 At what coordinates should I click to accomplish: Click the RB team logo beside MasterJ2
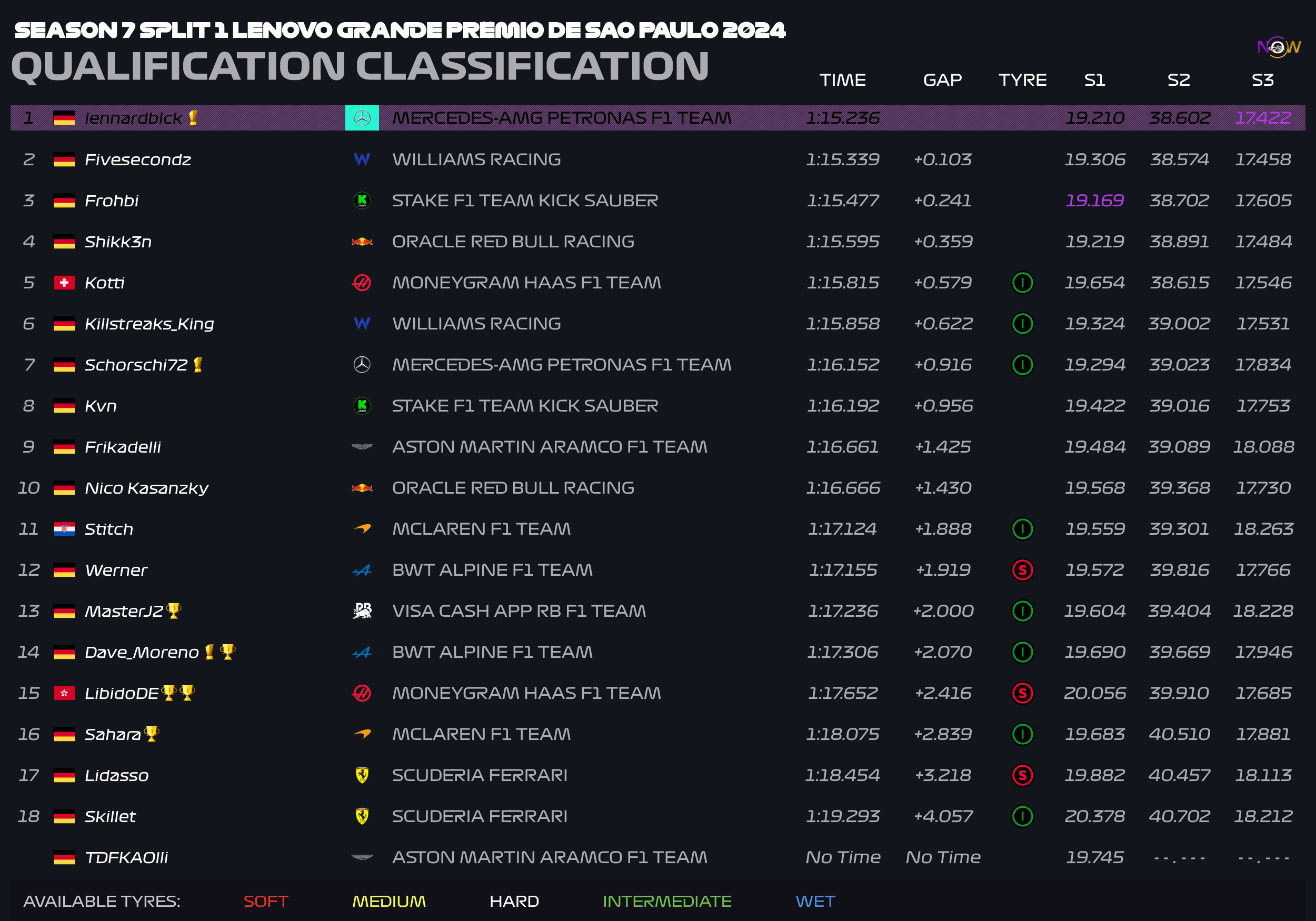pyautogui.click(x=362, y=611)
